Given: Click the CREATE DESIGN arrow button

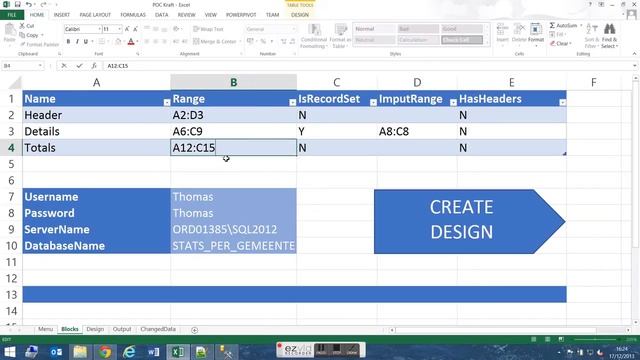Looking at the screenshot, I should point(469,221).
